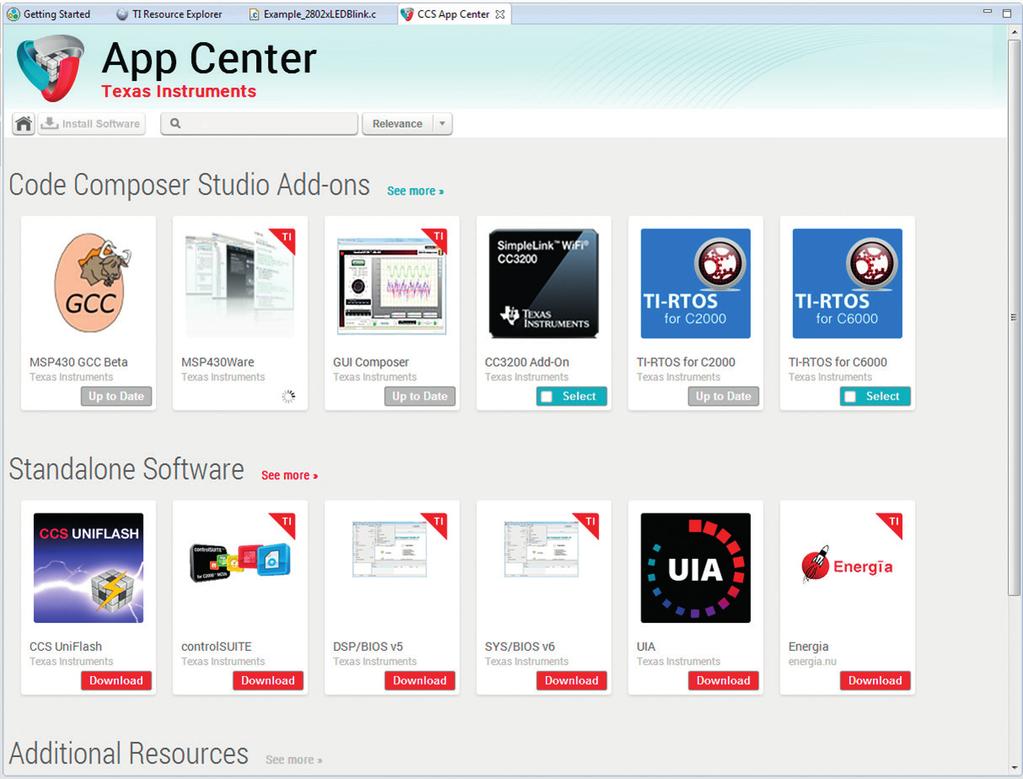See more Additional Resources

(294, 759)
